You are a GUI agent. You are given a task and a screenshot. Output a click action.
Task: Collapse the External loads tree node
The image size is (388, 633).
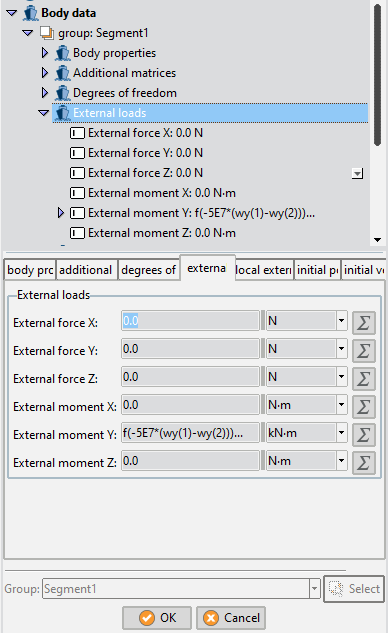44,113
